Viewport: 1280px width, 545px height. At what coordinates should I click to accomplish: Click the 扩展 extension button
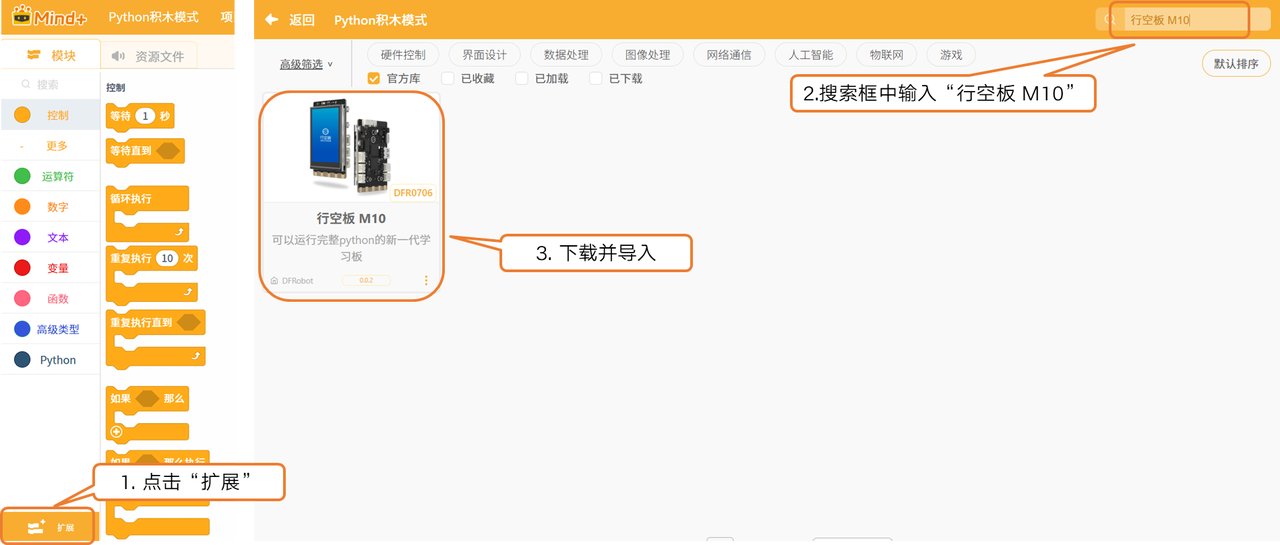coord(50,526)
